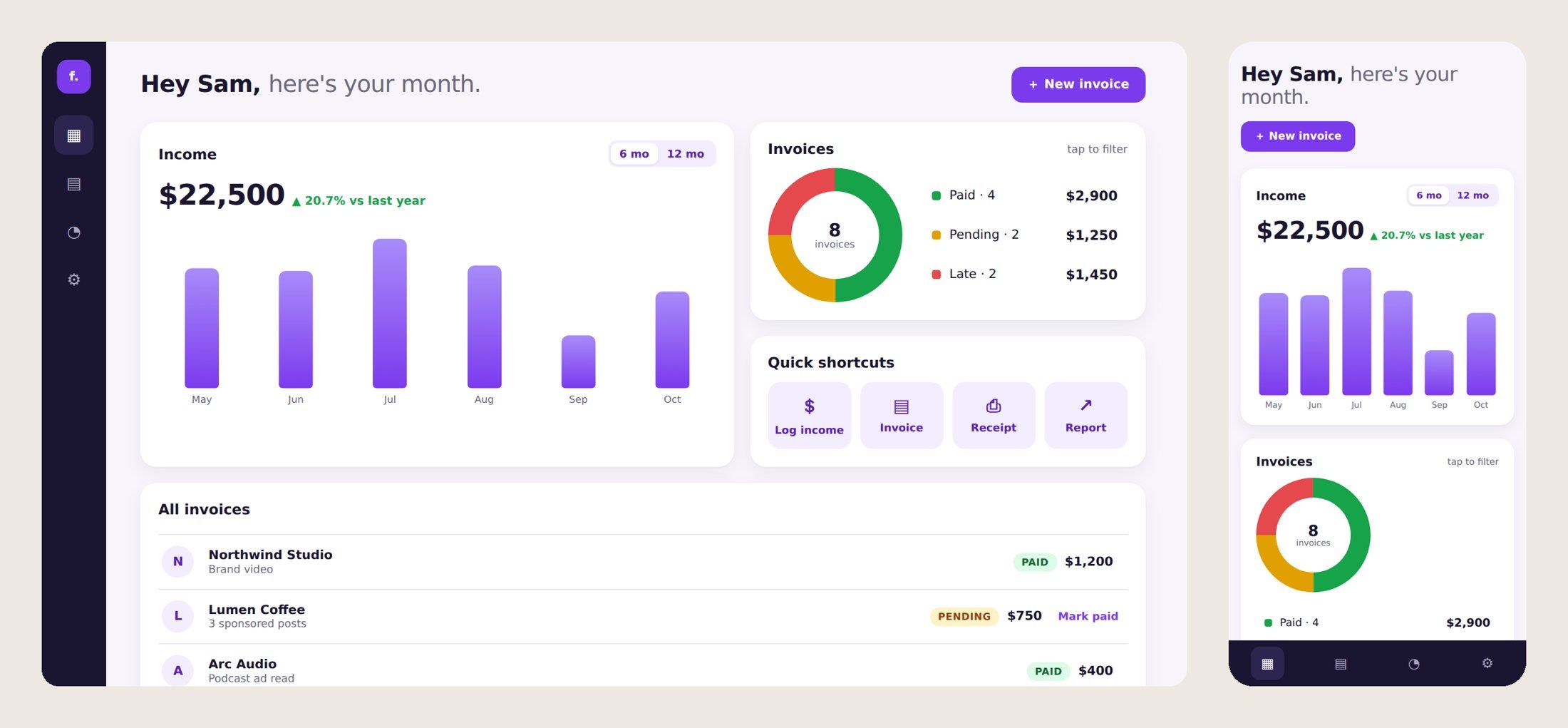Tap the gear icon in the mobile bottom bar
This screenshot has width=1568, height=728.
coord(1487,664)
